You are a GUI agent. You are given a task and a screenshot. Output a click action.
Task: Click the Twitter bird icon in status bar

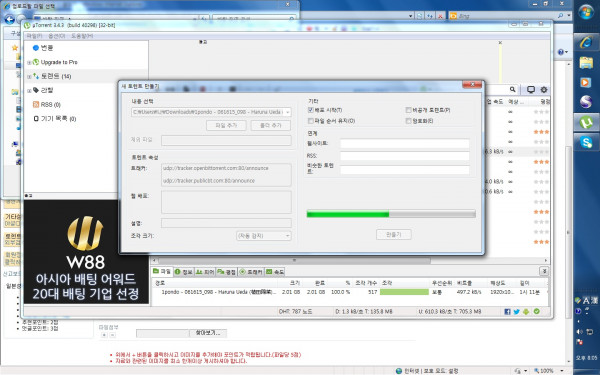(x=517, y=311)
